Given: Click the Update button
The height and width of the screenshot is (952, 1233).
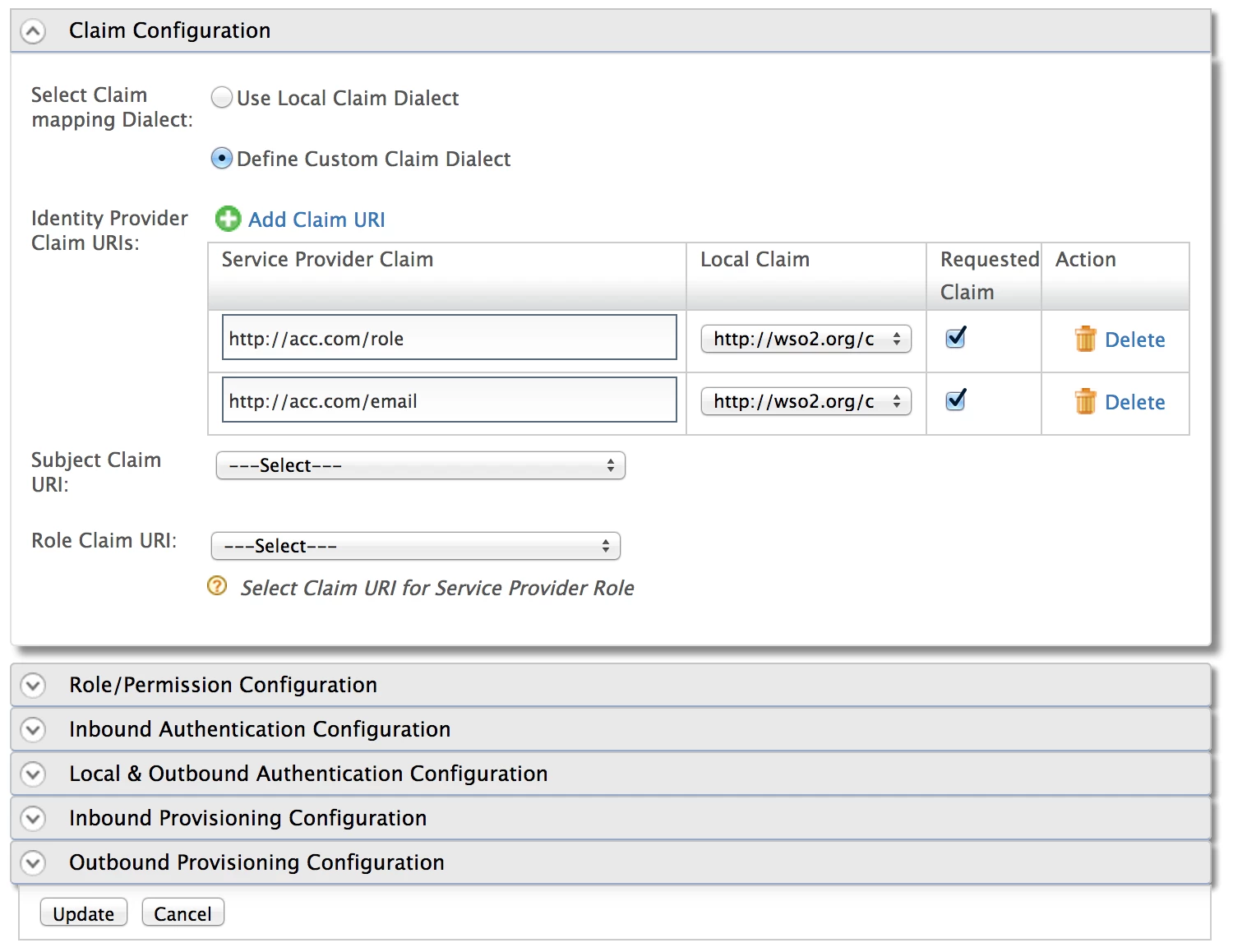Looking at the screenshot, I should 84,913.
